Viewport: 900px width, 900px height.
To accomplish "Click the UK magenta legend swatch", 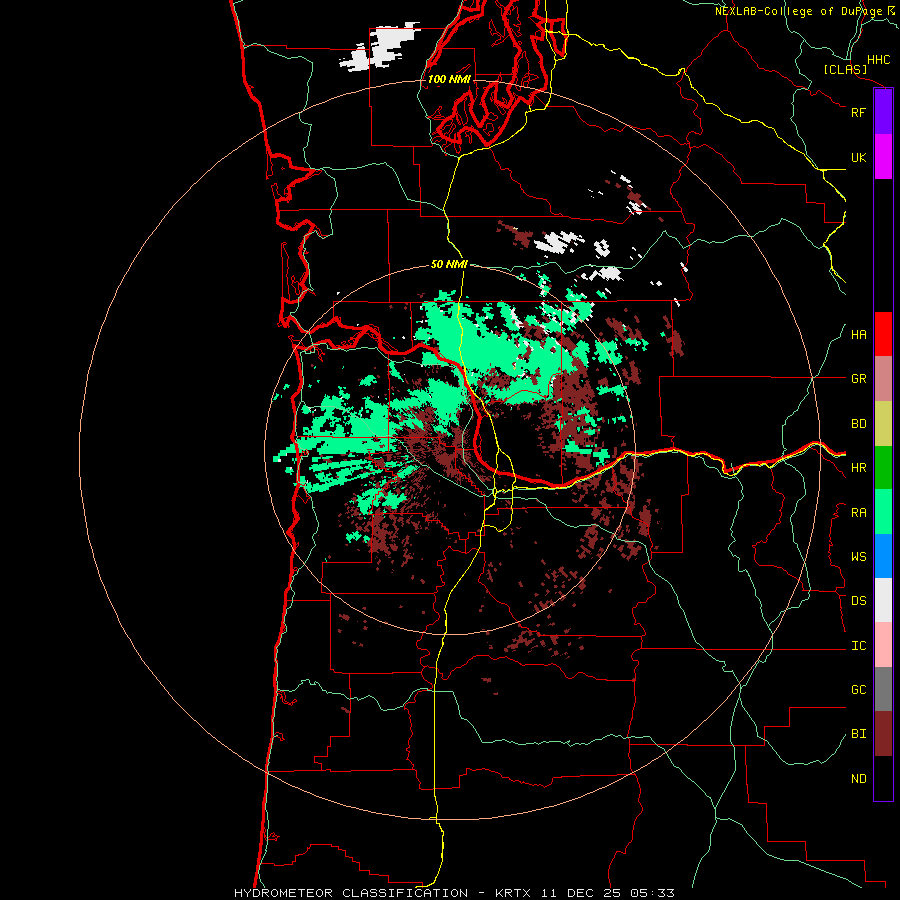I will pyautogui.click(x=883, y=157).
